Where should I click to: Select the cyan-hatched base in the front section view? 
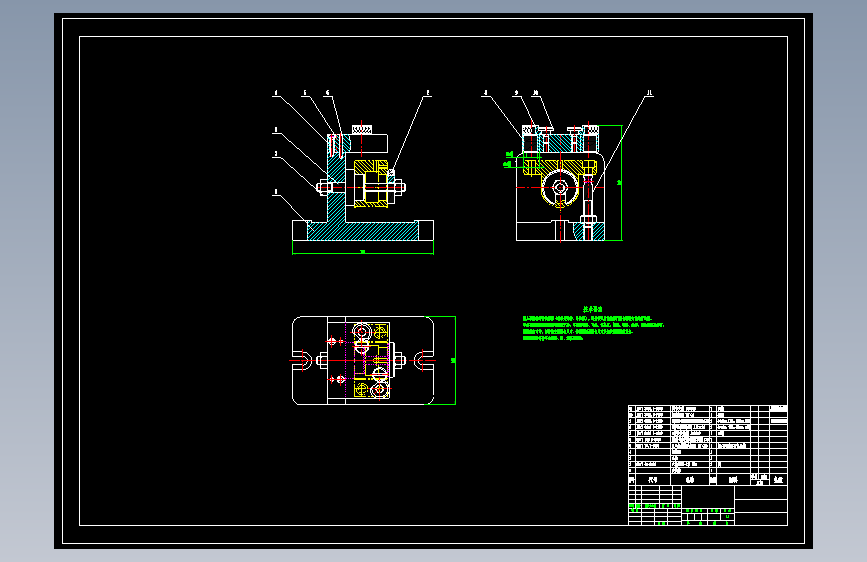[x=363, y=230]
